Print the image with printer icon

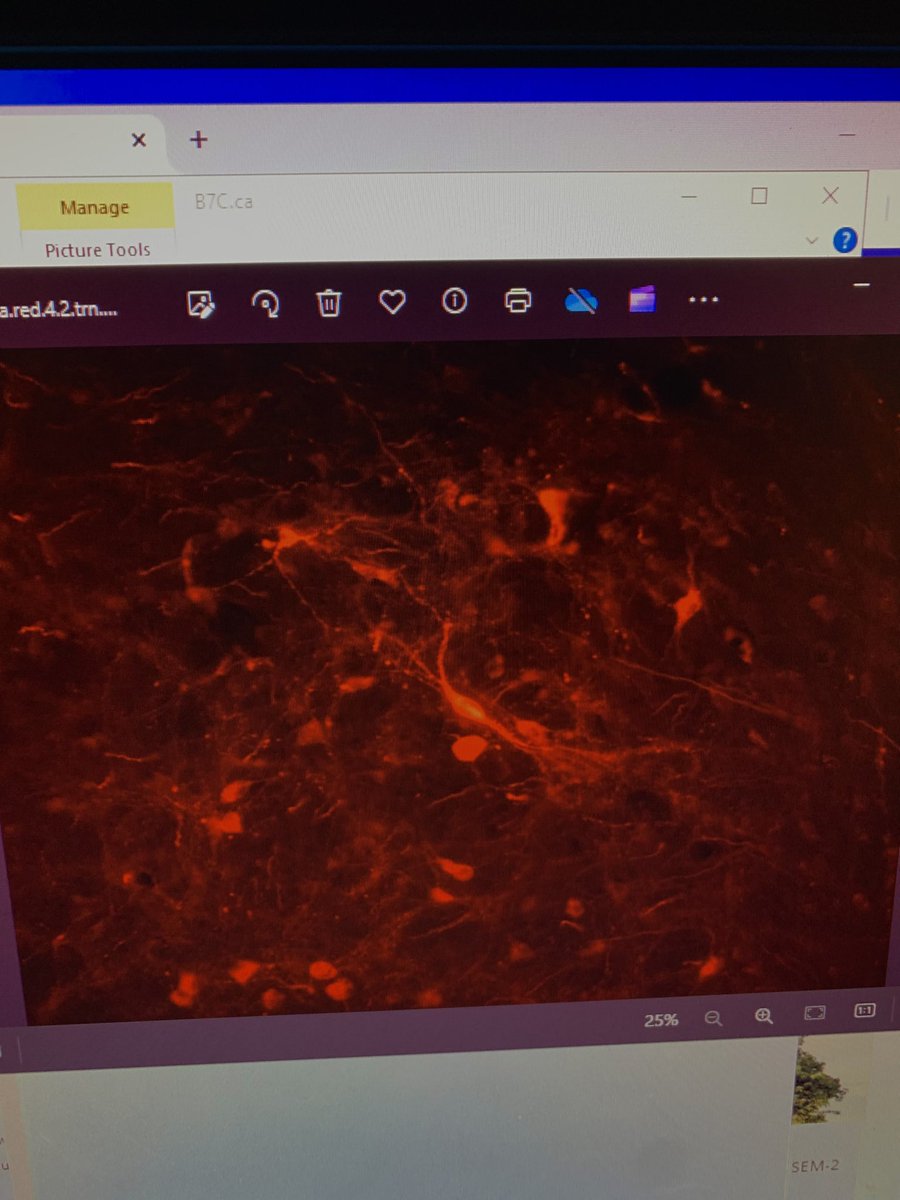517,300
